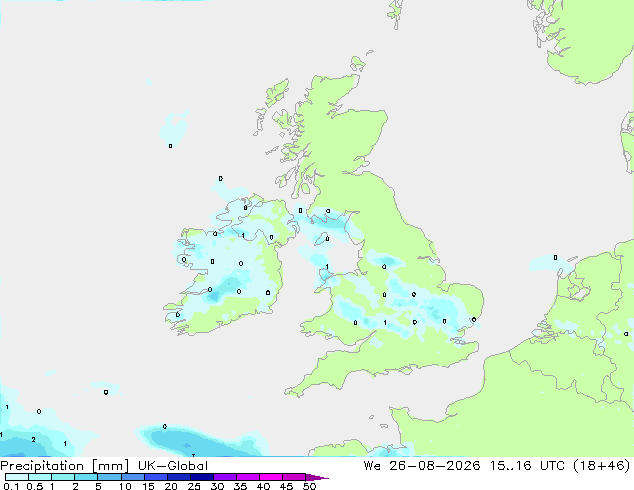The width and height of the screenshot is (634, 490).
Task: Click the 1–2 mm legend color swatch
Action: coord(63,477)
